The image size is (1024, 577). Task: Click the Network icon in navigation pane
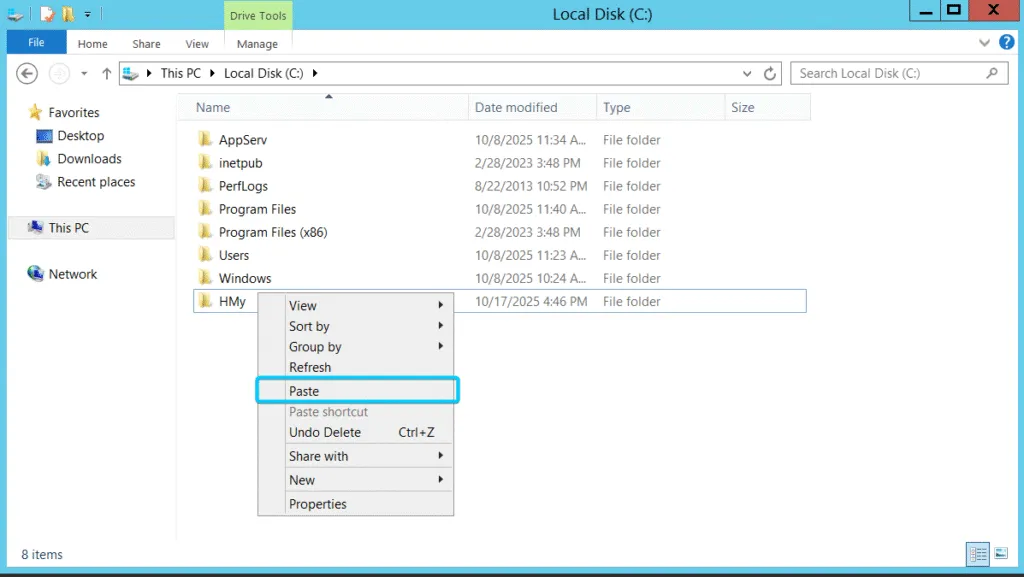[36, 274]
